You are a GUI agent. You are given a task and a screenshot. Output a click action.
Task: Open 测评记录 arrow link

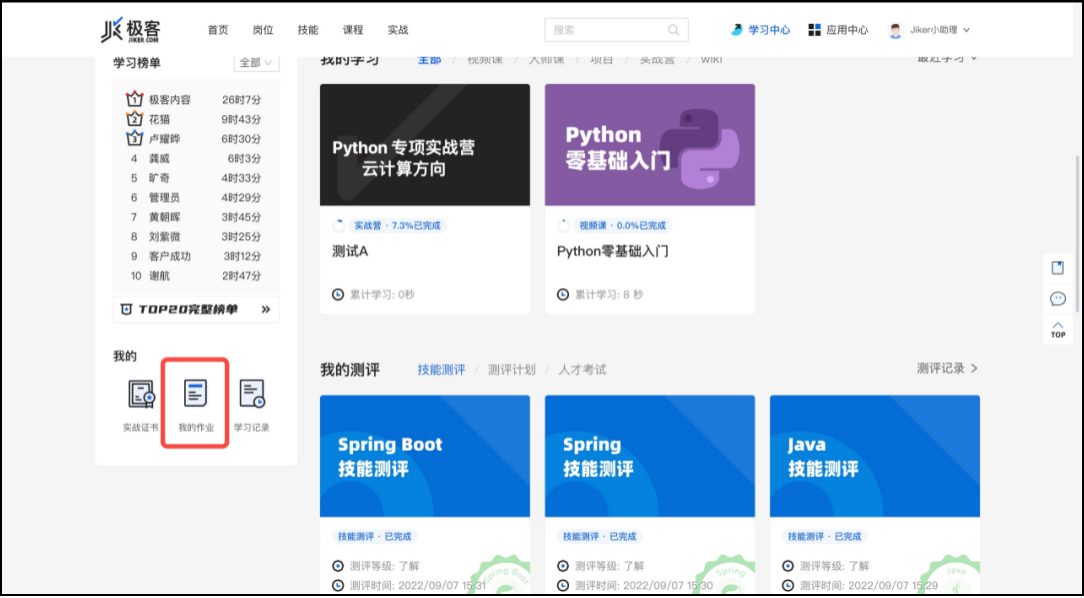click(x=947, y=368)
